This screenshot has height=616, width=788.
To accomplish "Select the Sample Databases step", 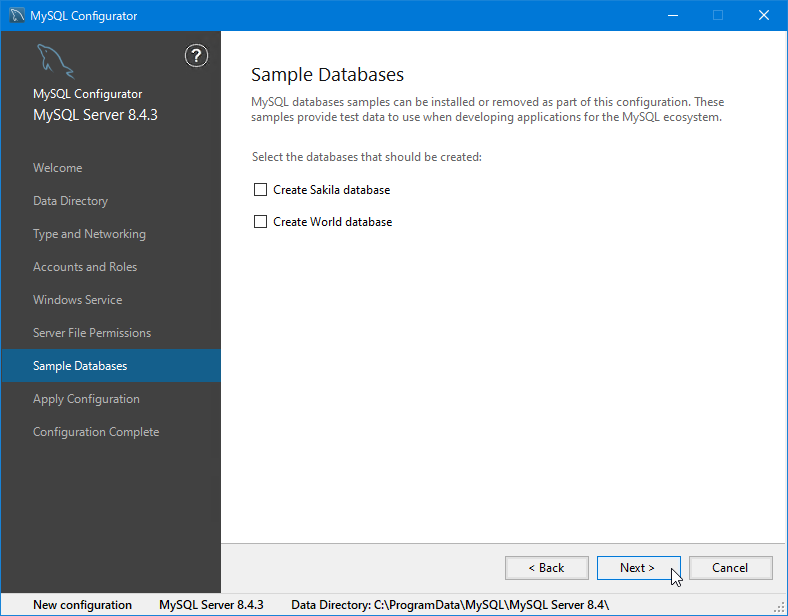I will [111, 366].
